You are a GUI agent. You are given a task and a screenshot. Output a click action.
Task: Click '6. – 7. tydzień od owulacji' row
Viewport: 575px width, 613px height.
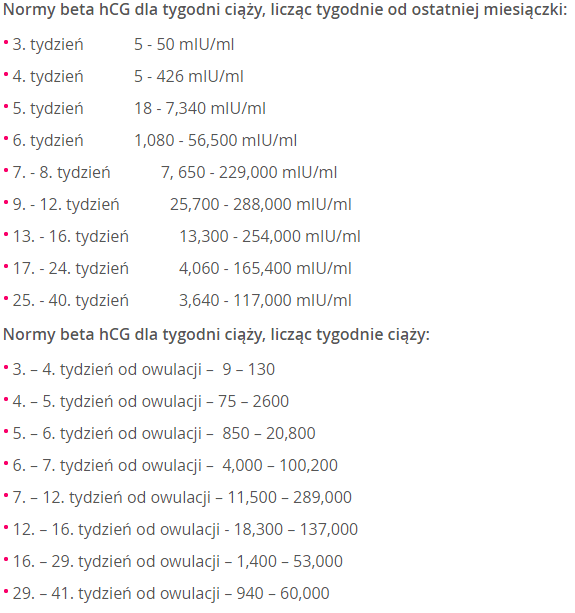point(170,466)
